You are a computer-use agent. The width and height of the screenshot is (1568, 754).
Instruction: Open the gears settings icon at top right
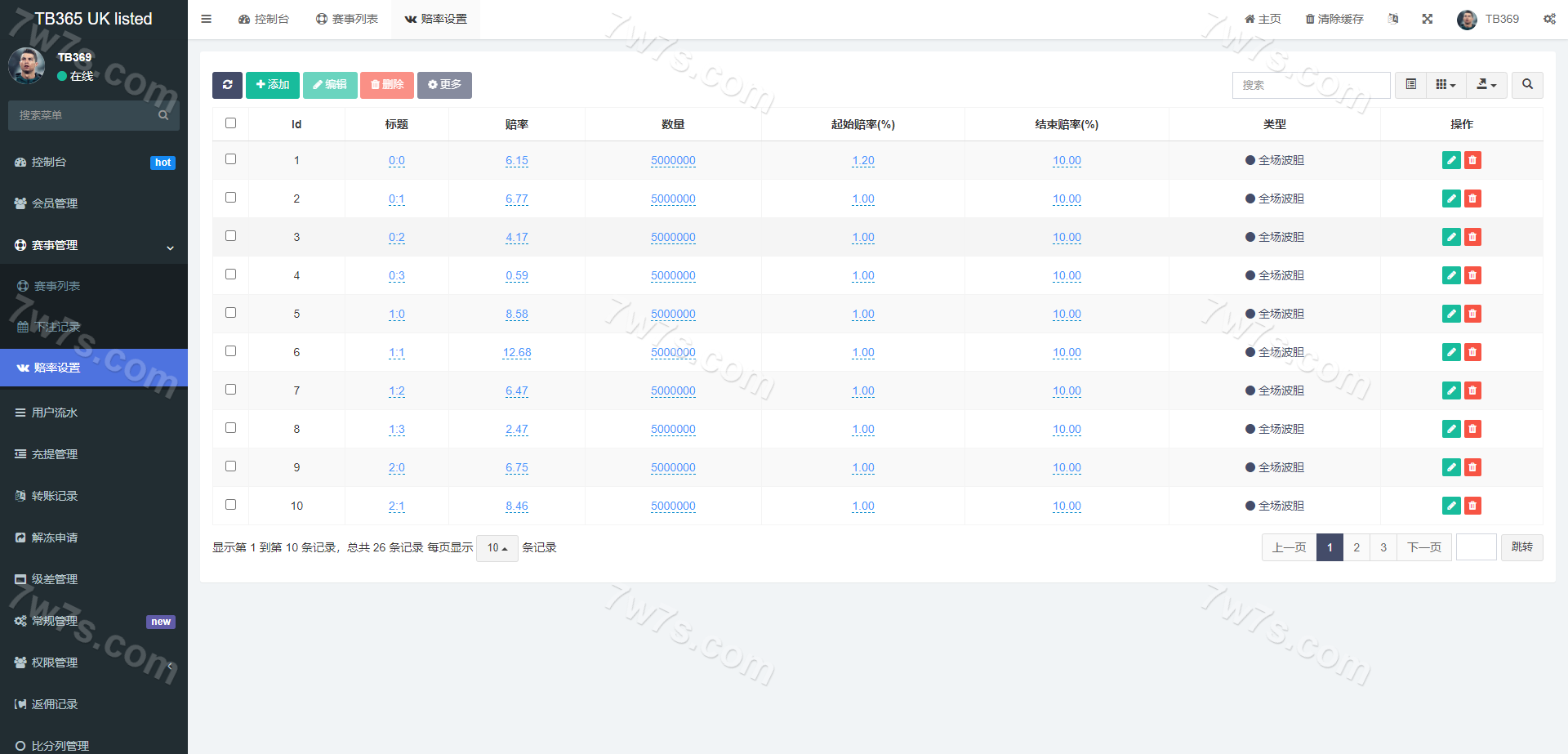click(1549, 19)
